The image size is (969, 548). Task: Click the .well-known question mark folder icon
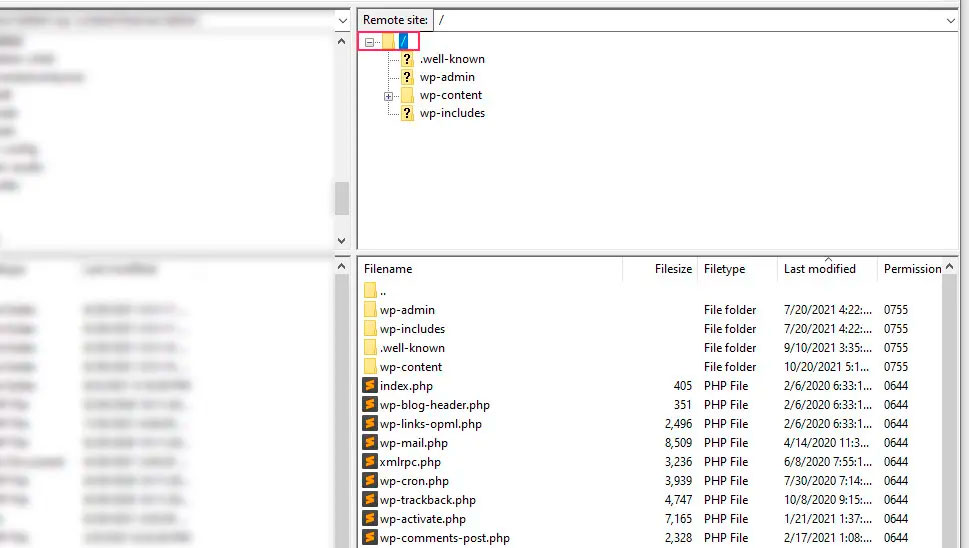(x=407, y=59)
